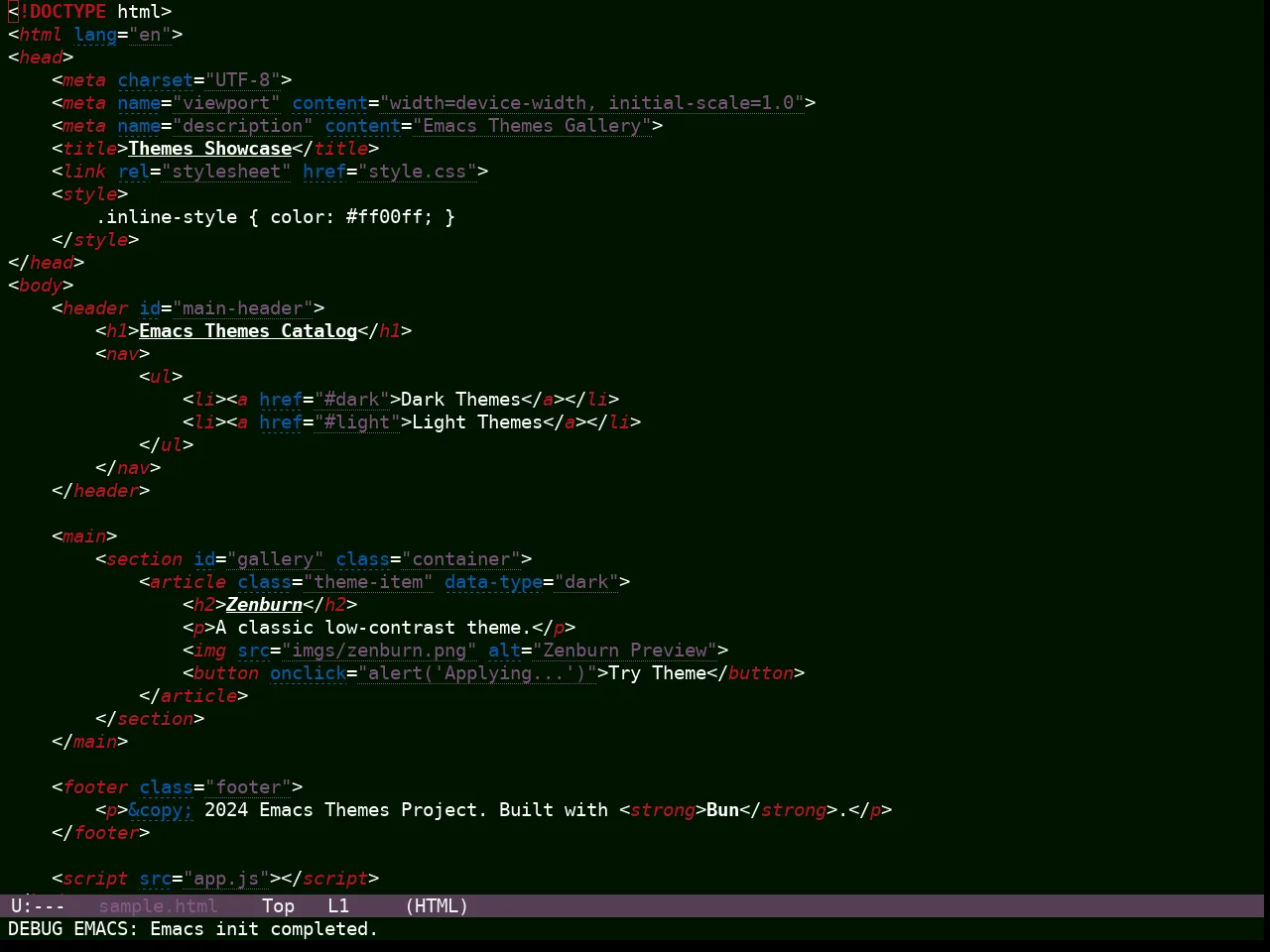Click the 'Try Theme' button text
Image resolution: width=1270 pixels, height=952 pixels.
[658, 673]
